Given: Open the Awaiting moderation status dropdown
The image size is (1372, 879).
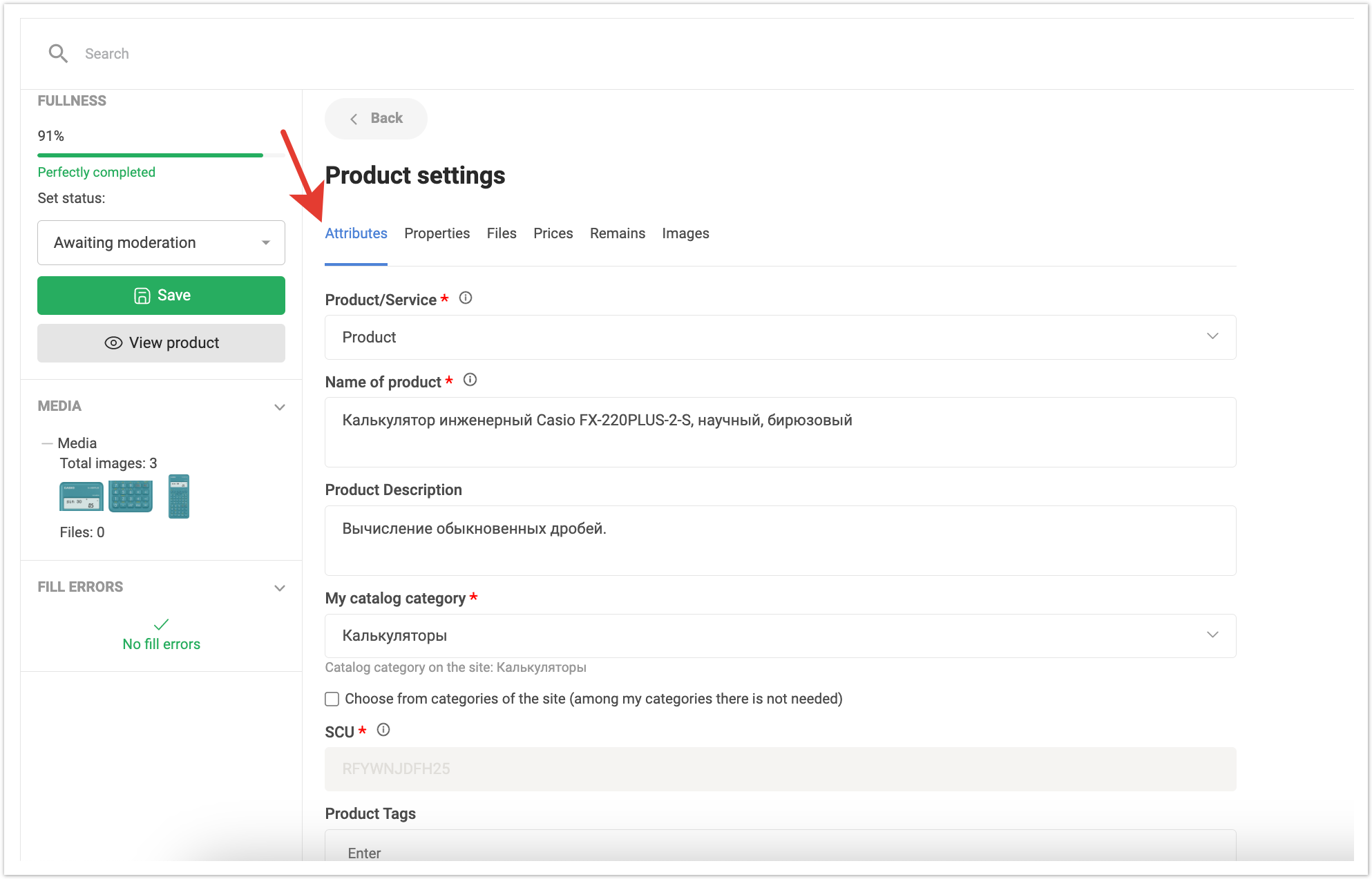Looking at the screenshot, I should coord(161,243).
